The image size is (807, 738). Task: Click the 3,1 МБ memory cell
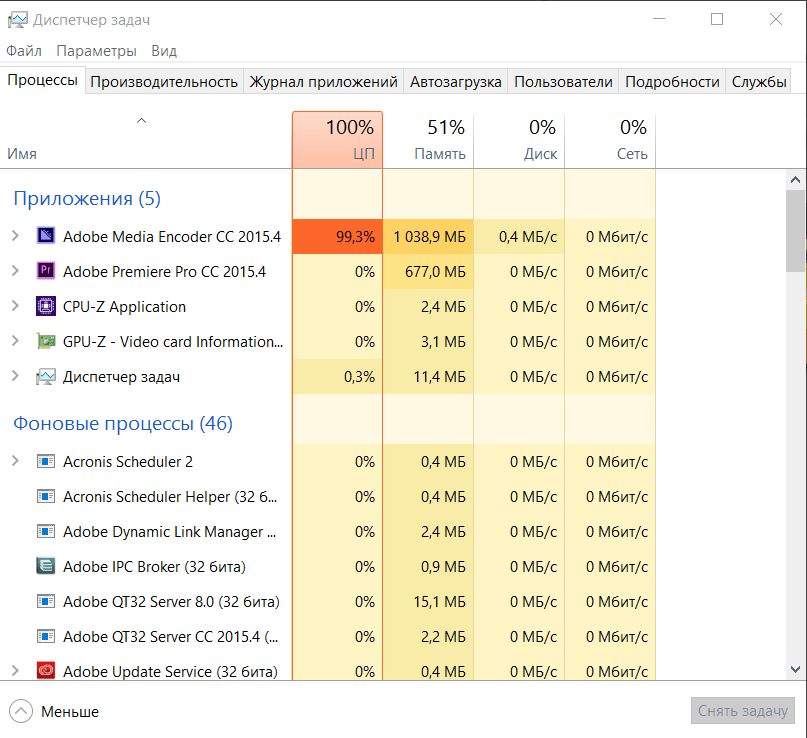point(428,342)
